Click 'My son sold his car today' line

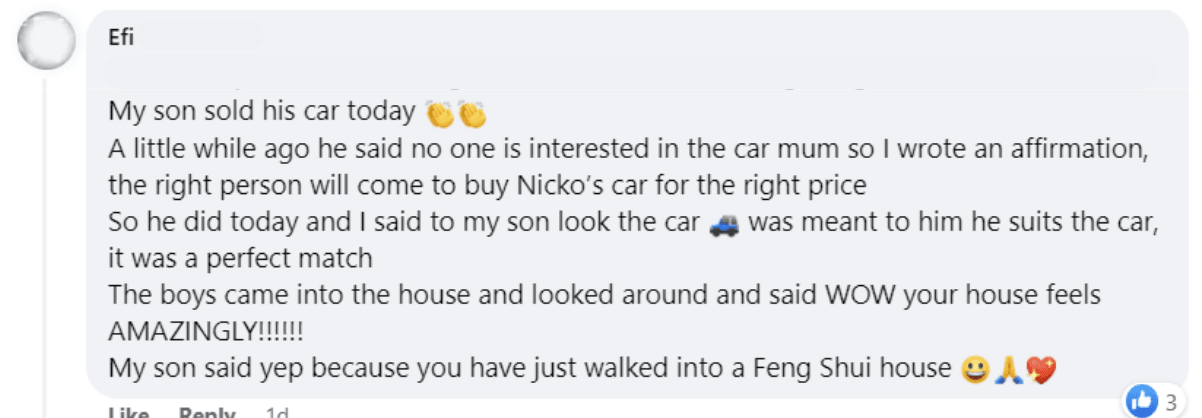pos(261,113)
